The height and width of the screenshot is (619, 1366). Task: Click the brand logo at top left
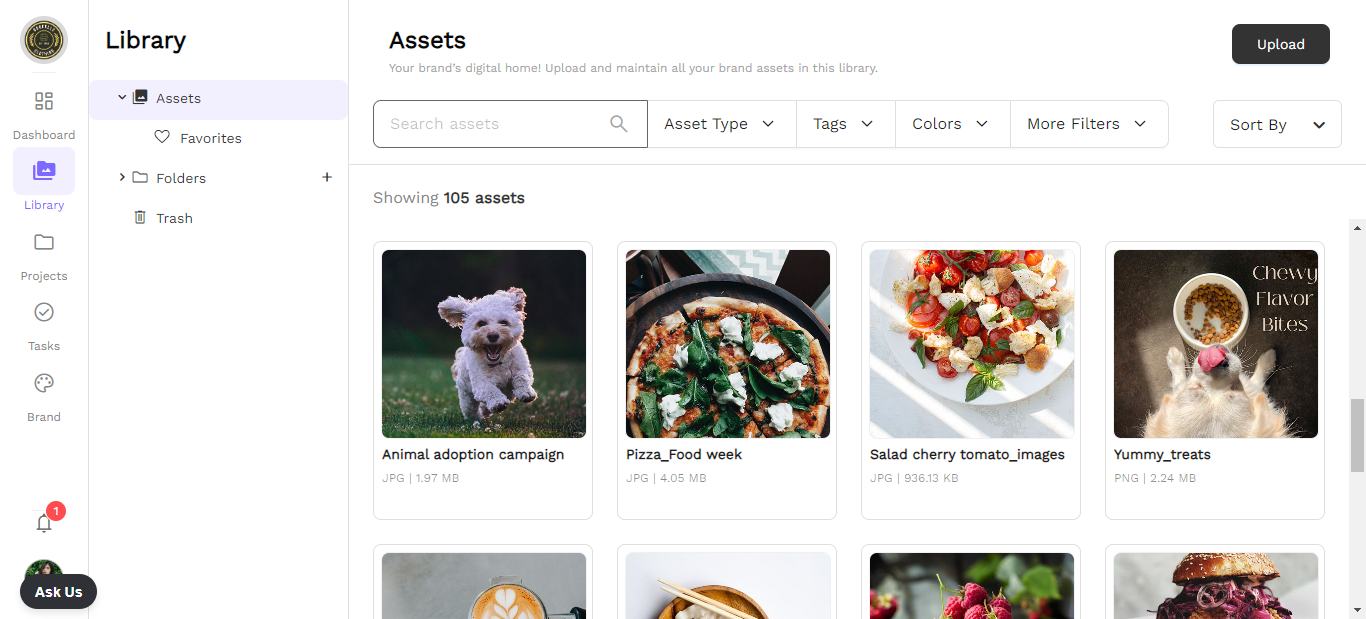pos(44,40)
